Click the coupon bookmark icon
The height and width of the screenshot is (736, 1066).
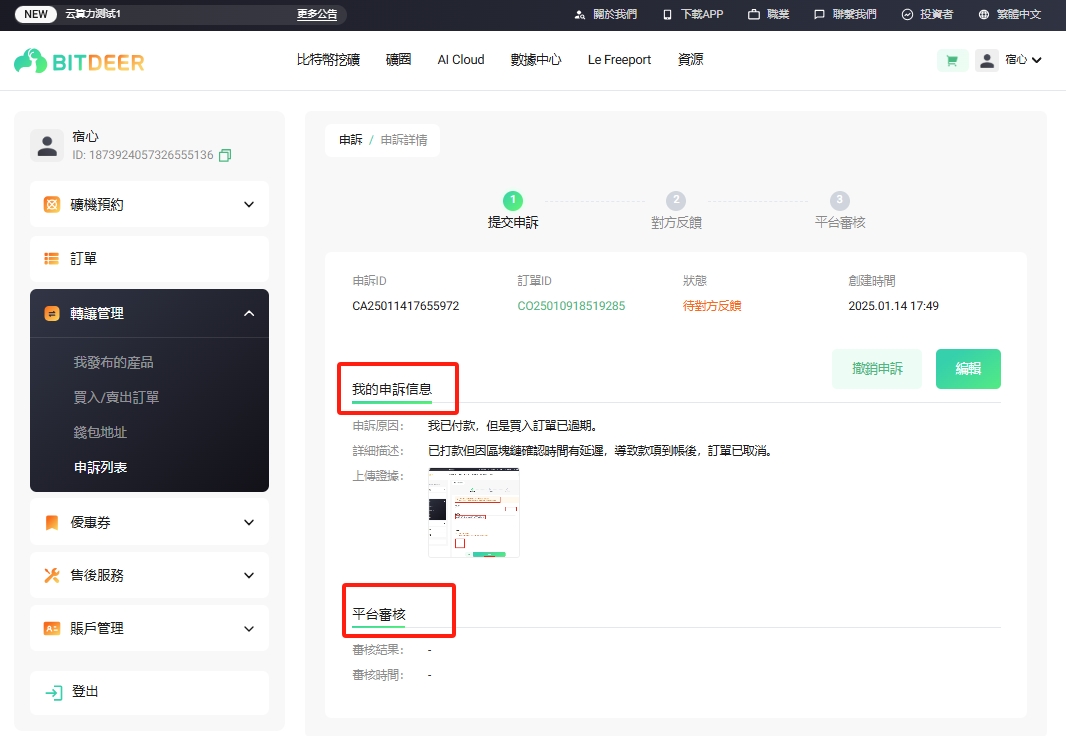(x=52, y=522)
